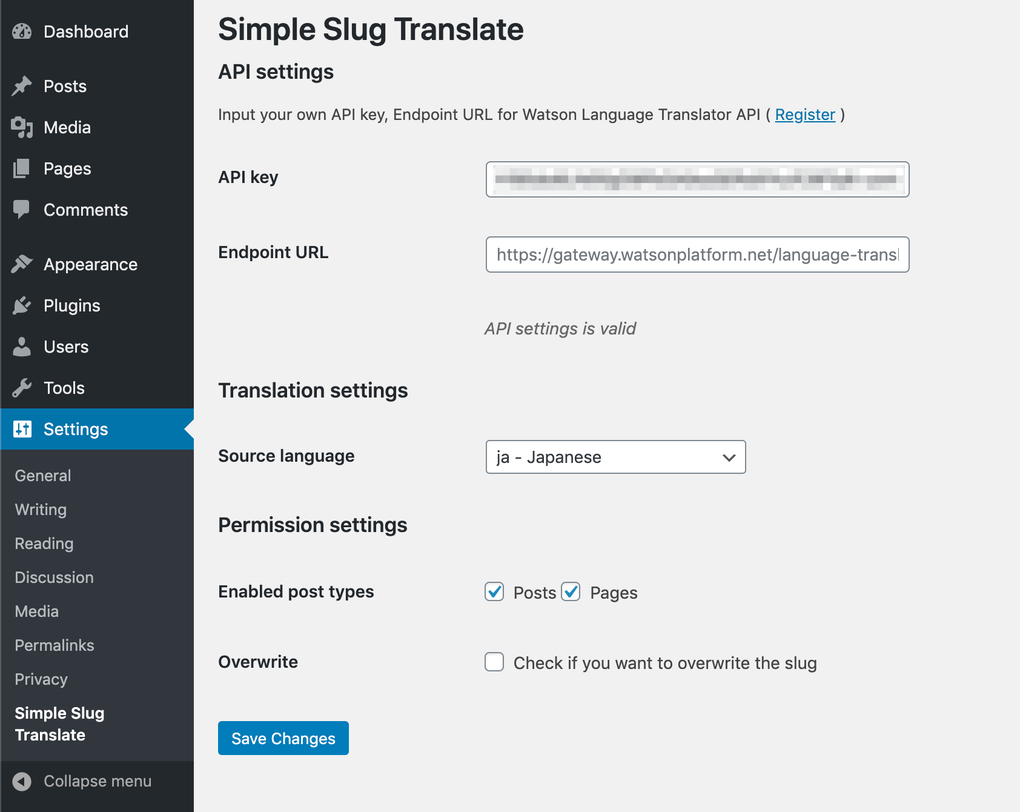This screenshot has height=812, width=1020.
Task: Enable the Overwrite slug checkbox
Action: pos(494,662)
